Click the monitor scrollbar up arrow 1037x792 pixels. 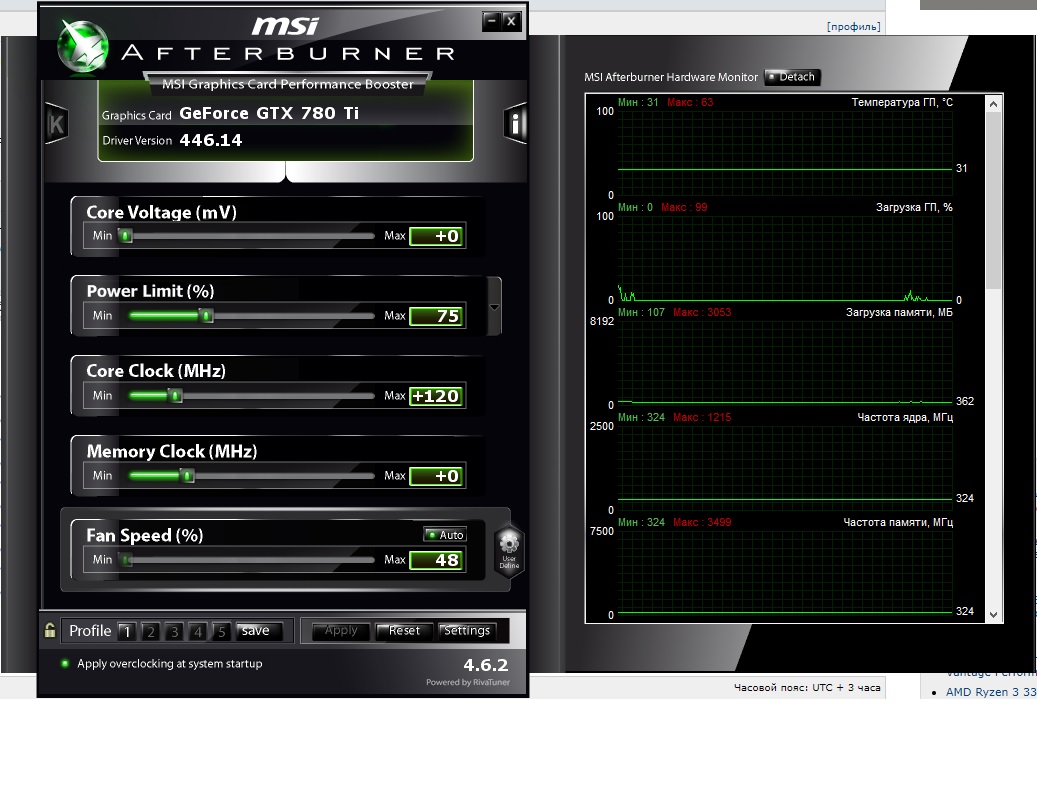click(993, 104)
